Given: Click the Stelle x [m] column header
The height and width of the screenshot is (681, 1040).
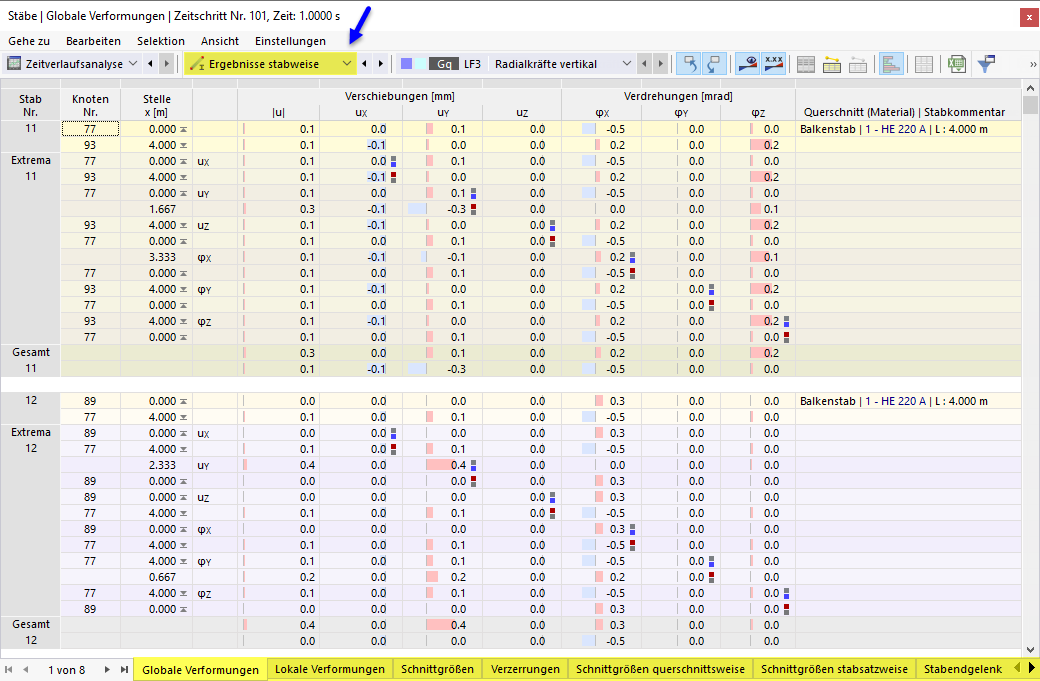Looking at the screenshot, I should click(157, 105).
